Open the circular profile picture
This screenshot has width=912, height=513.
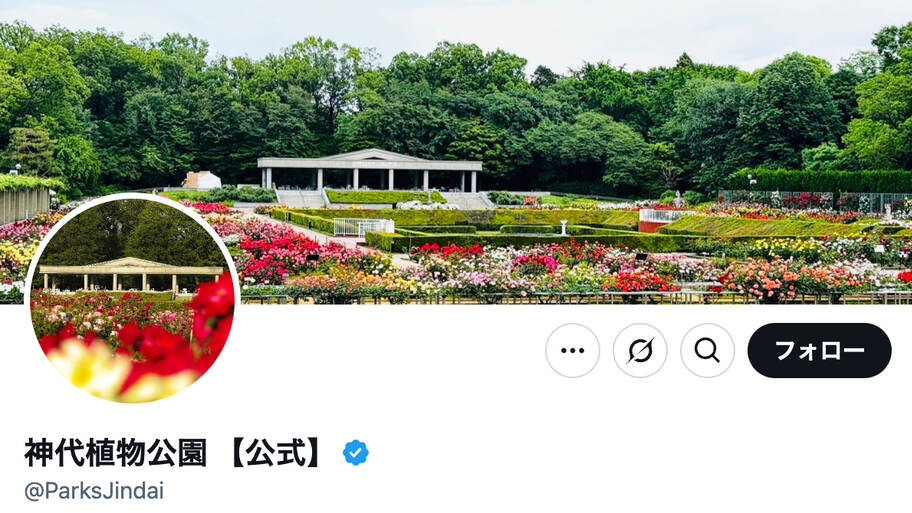click(x=133, y=298)
